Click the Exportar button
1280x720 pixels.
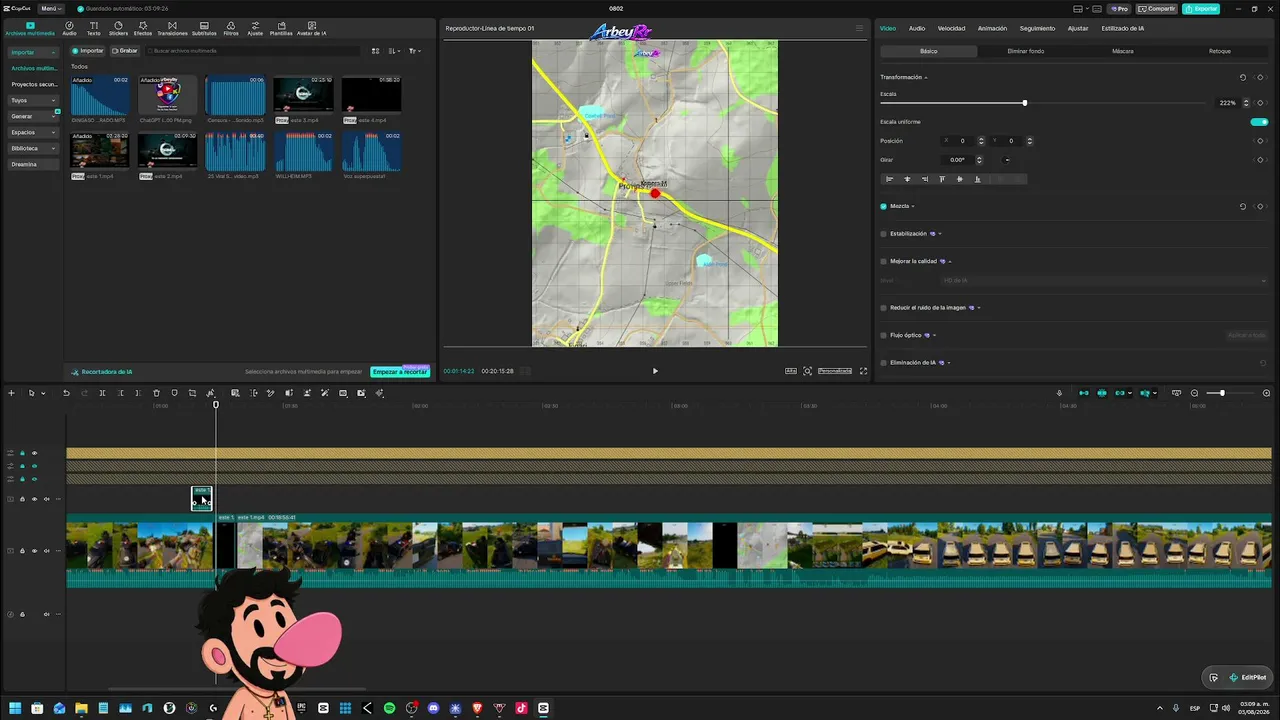point(1201,9)
